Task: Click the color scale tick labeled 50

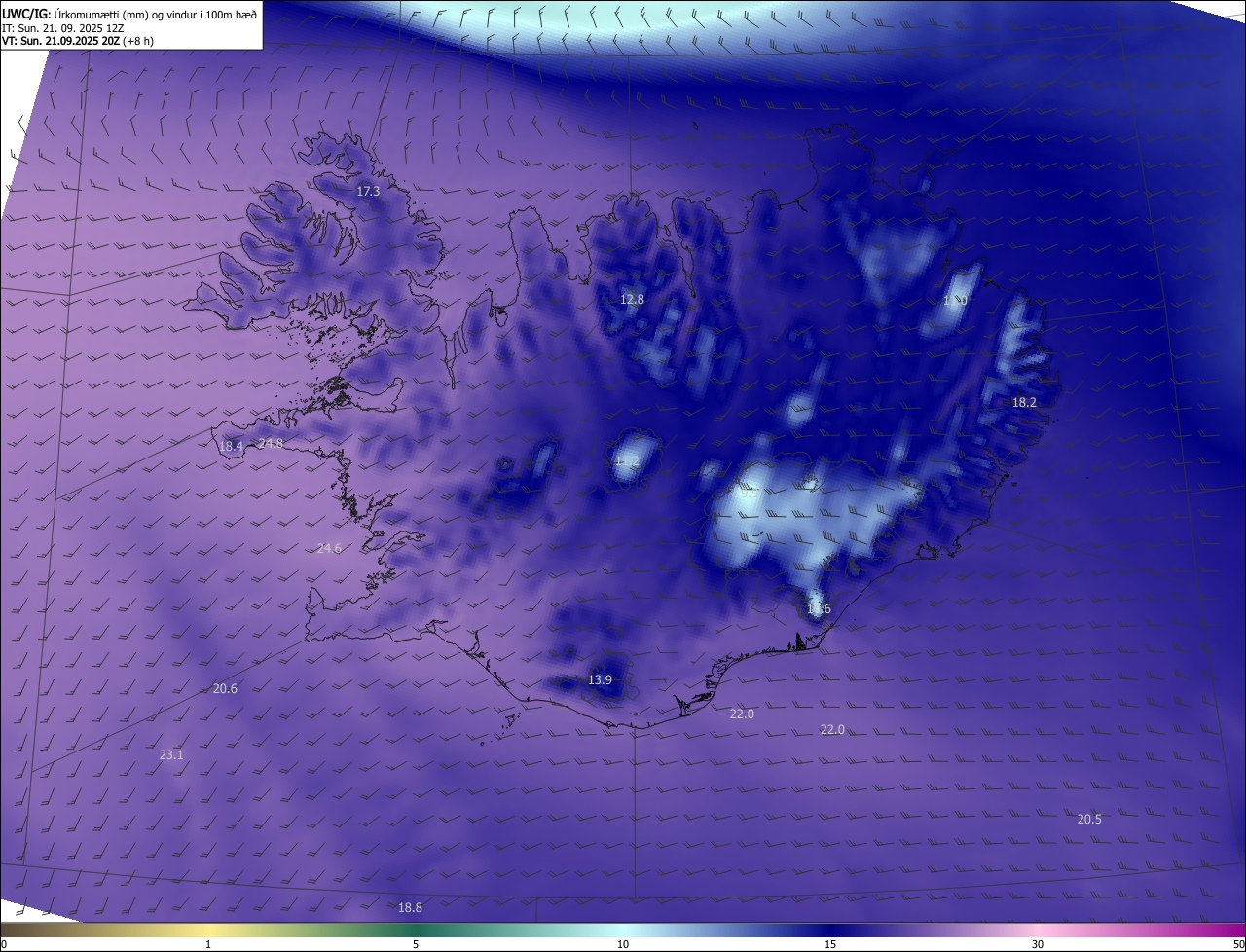Action: [1238, 944]
